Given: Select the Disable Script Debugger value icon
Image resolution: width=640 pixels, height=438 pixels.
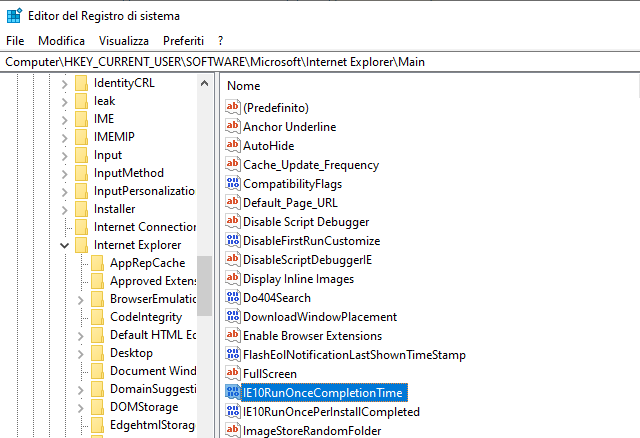Looking at the screenshot, I should [x=233, y=221].
